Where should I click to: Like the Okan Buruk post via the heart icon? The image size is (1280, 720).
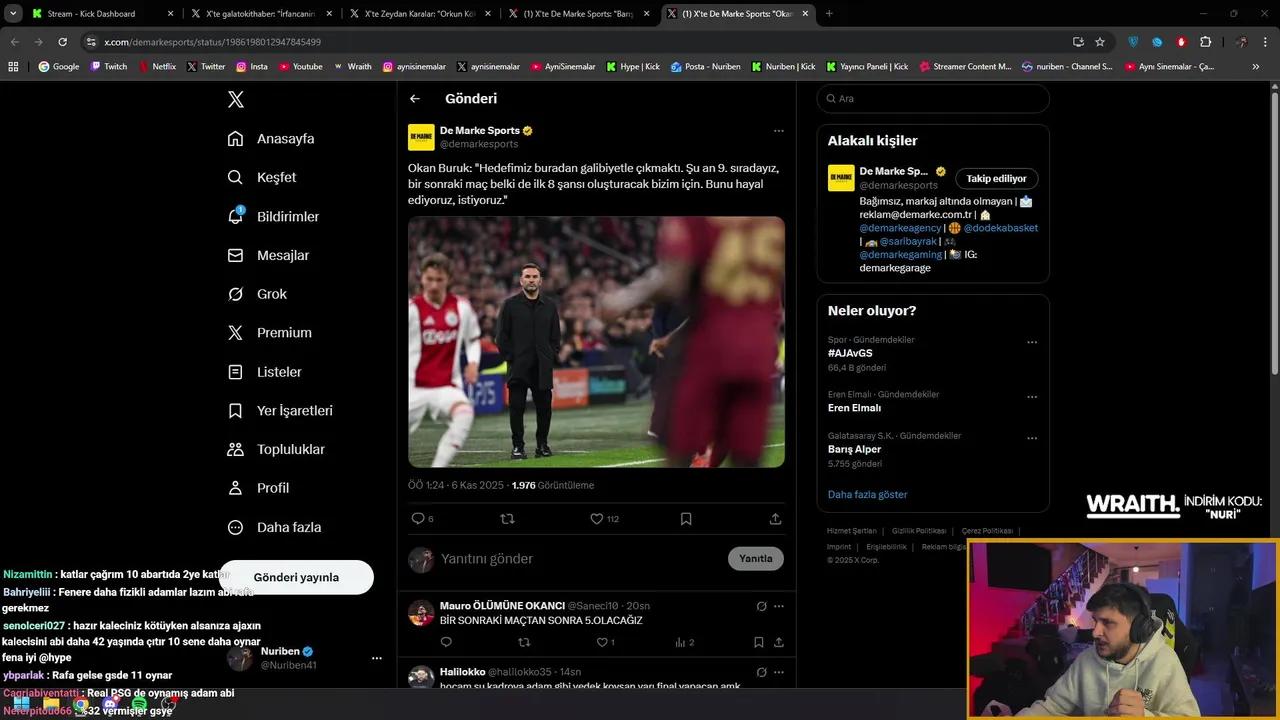[x=597, y=519]
